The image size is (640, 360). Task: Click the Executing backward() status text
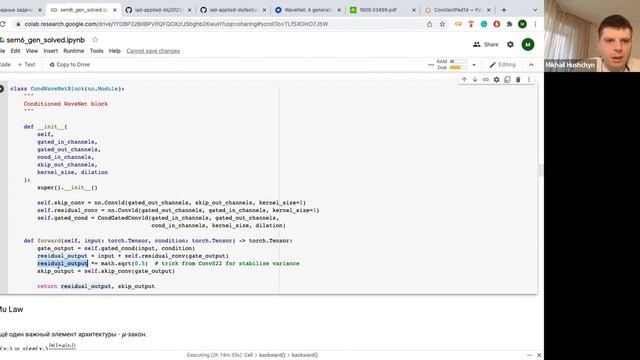tap(252, 355)
